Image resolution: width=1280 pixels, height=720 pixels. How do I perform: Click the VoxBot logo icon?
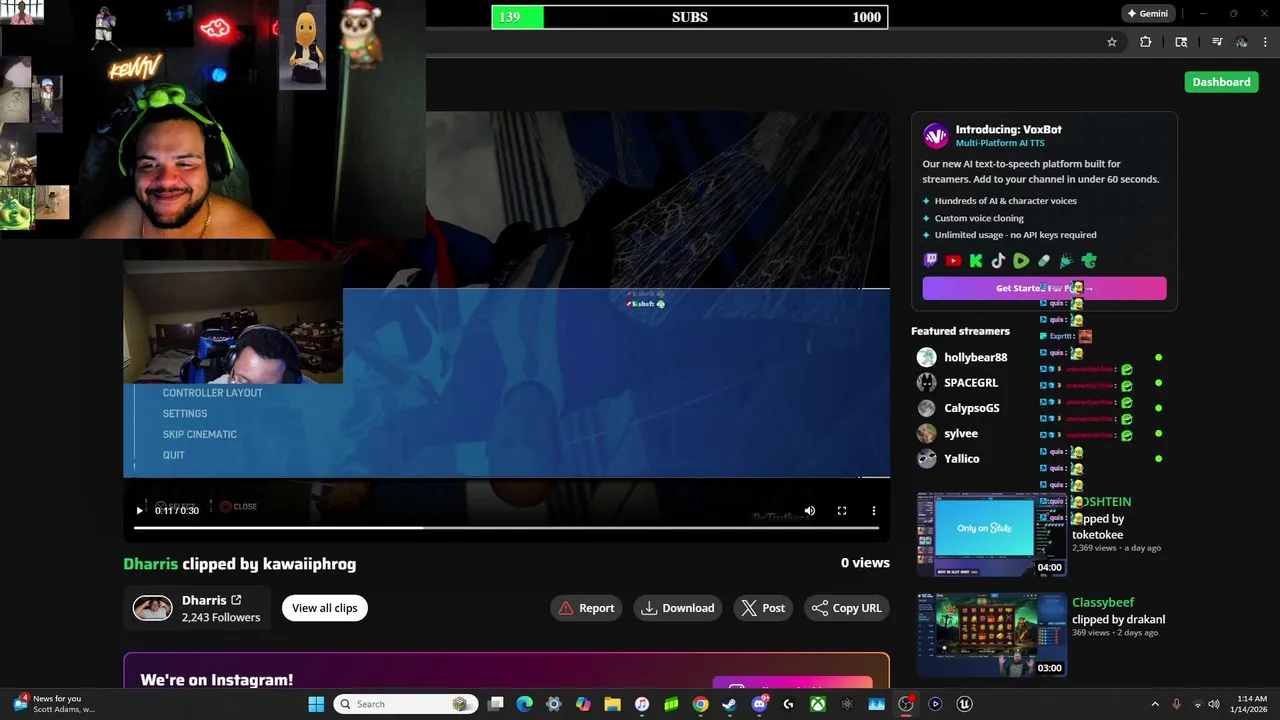[x=936, y=136]
